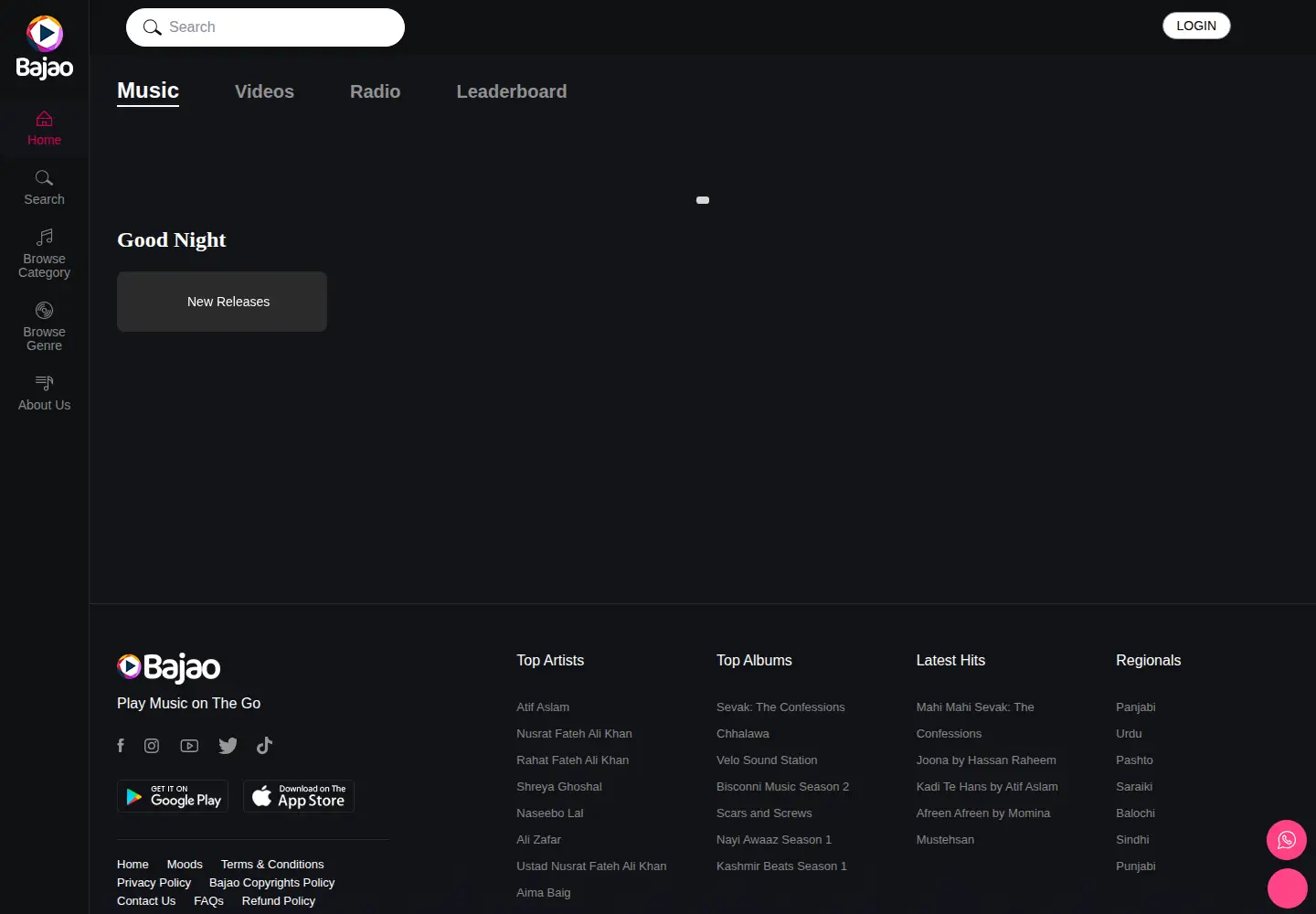Open Bajao's Instagram icon
This screenshot has height=914, width=1316.
pyautogui.click(x=152, y=746)
